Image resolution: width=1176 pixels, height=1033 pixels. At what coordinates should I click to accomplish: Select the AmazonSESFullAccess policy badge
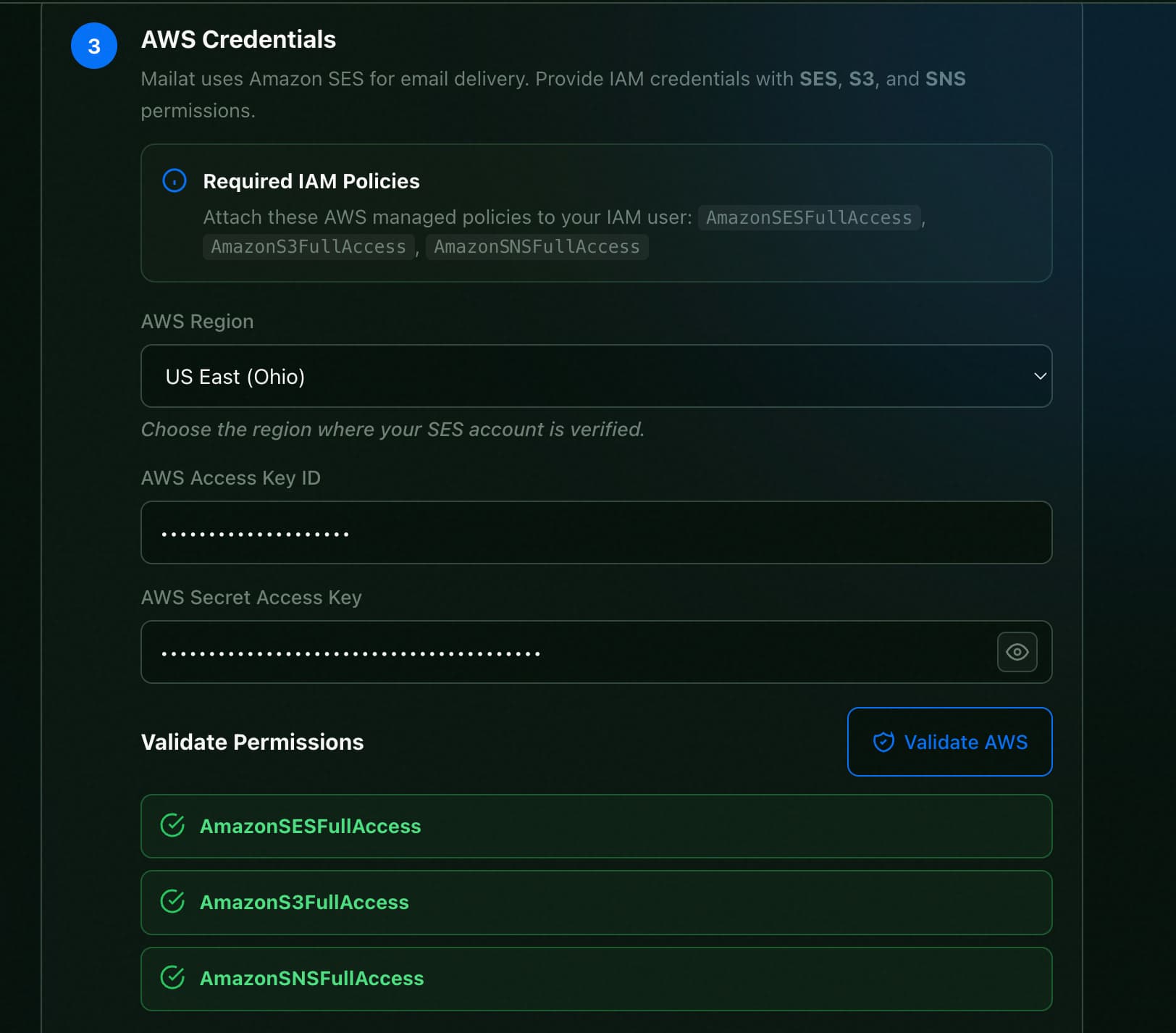pos(809,217)
